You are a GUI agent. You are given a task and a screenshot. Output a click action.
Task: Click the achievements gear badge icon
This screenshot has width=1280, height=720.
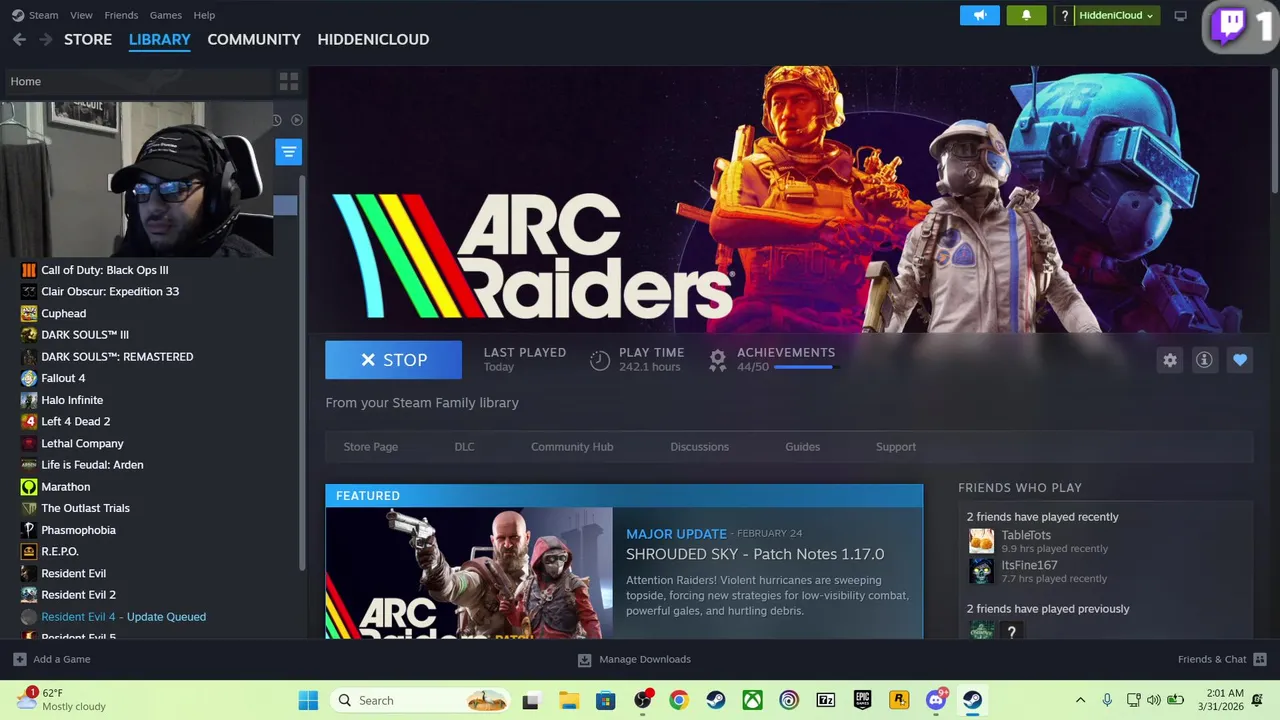(718, 360)
